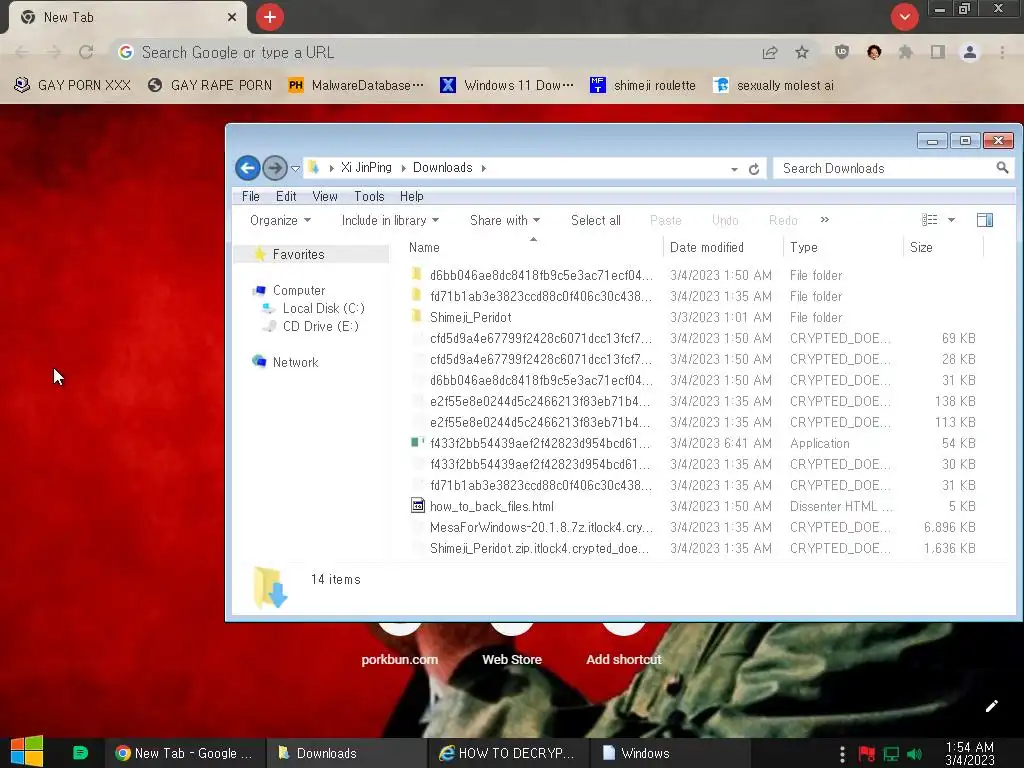Refresh the Downloads folder view

[754, 168]
